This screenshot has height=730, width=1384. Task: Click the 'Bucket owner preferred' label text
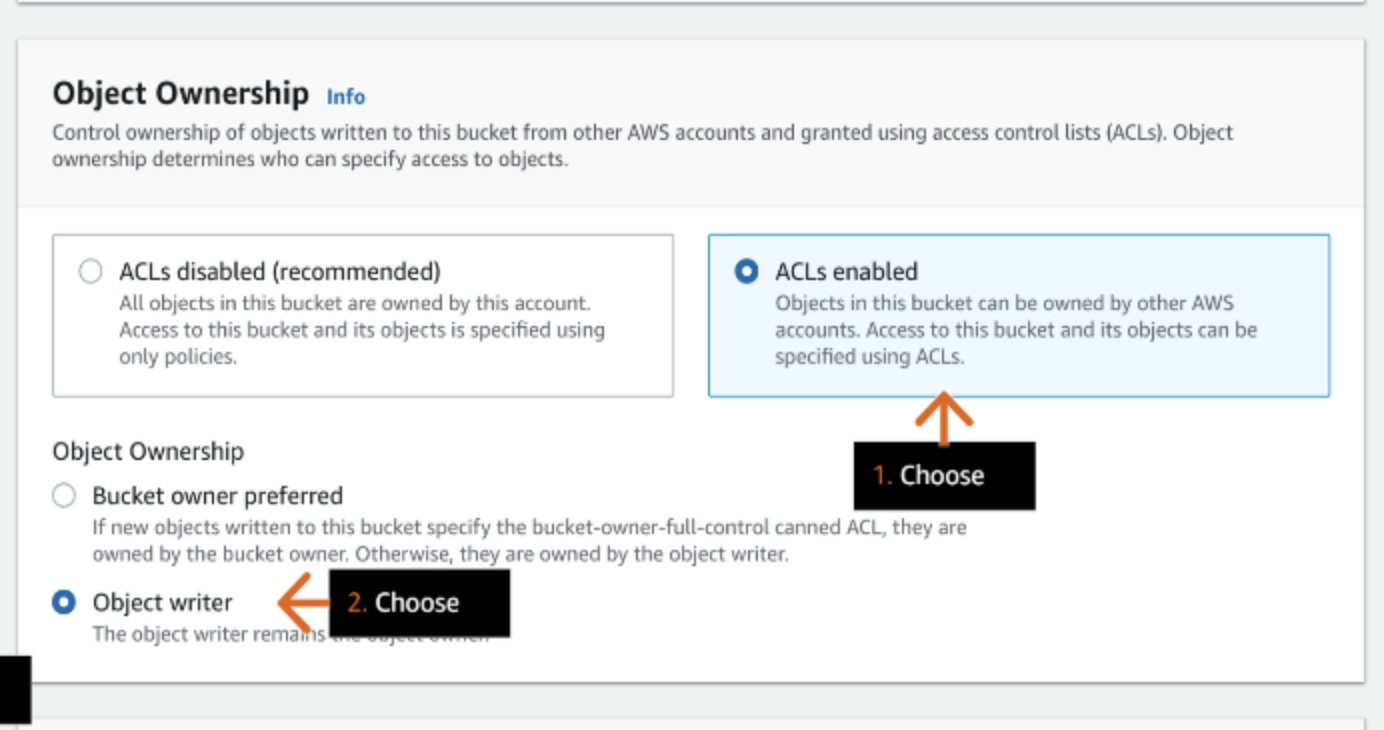pos(218,496)
